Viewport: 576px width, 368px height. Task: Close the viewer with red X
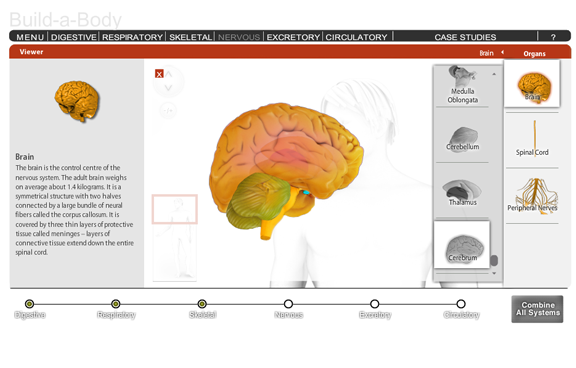[x=159, y=74]
